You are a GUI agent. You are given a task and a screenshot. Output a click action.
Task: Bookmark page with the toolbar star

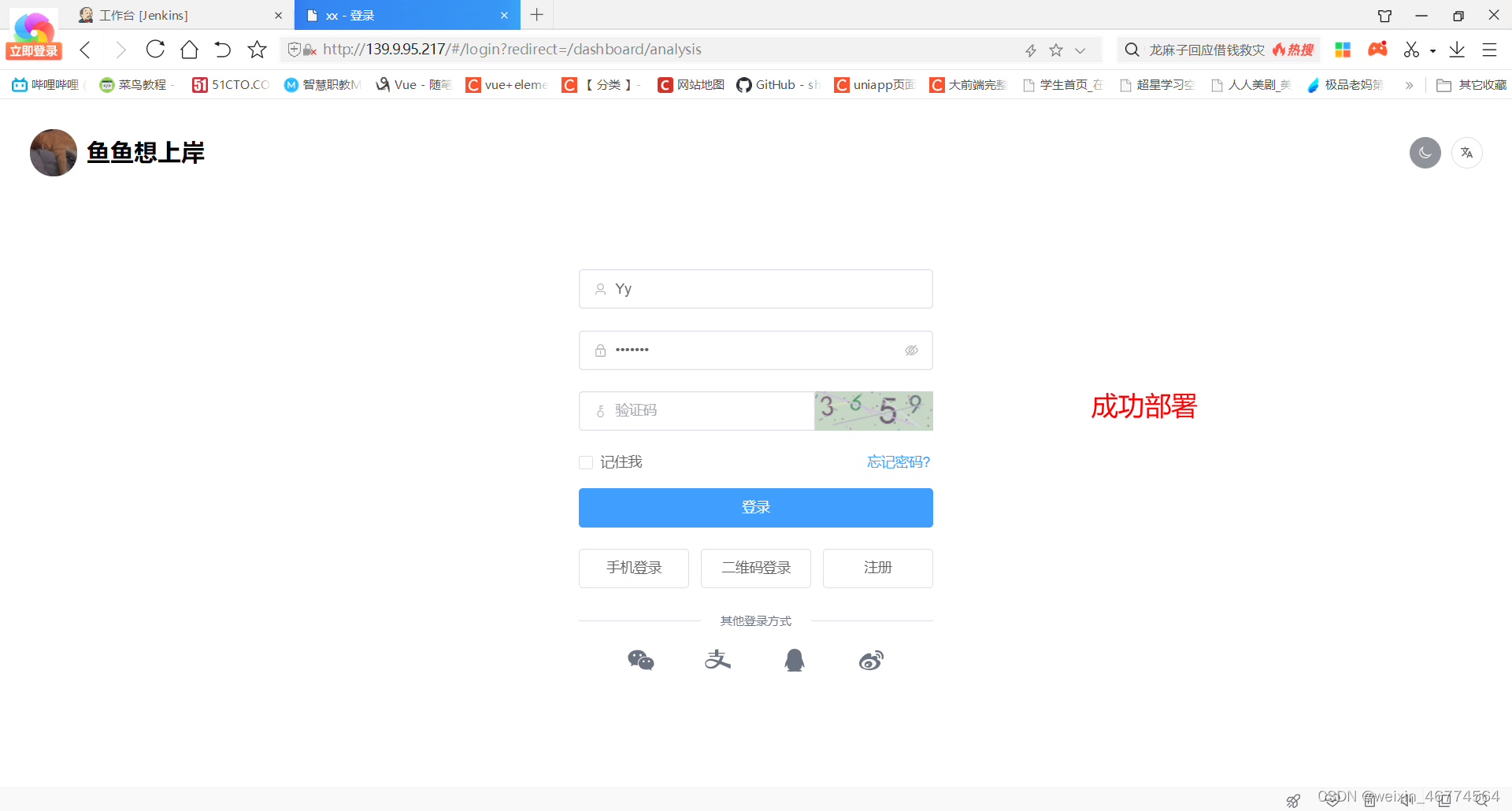[x=257, y=50]
